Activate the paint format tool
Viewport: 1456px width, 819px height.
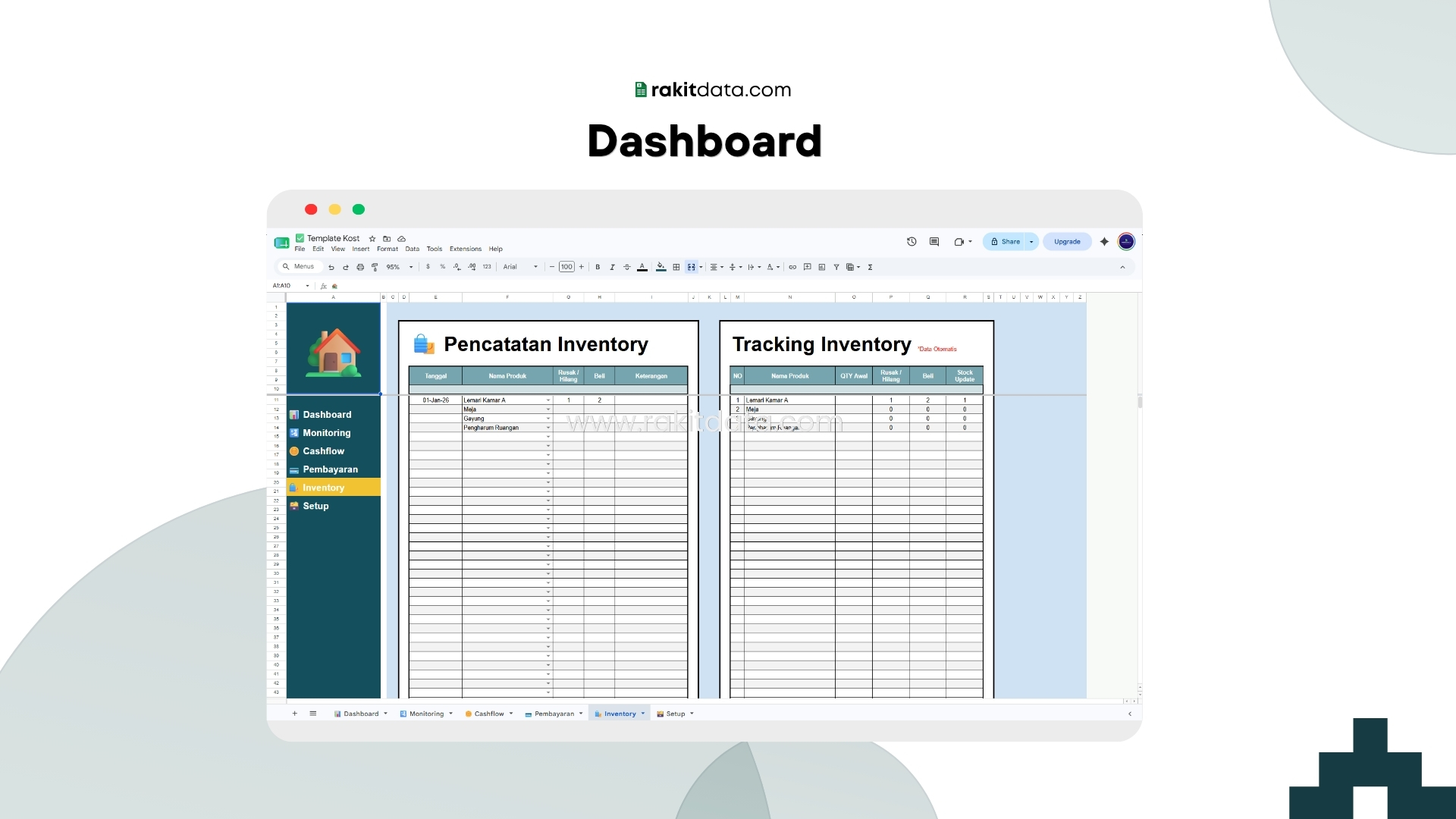tap(375, 267)
